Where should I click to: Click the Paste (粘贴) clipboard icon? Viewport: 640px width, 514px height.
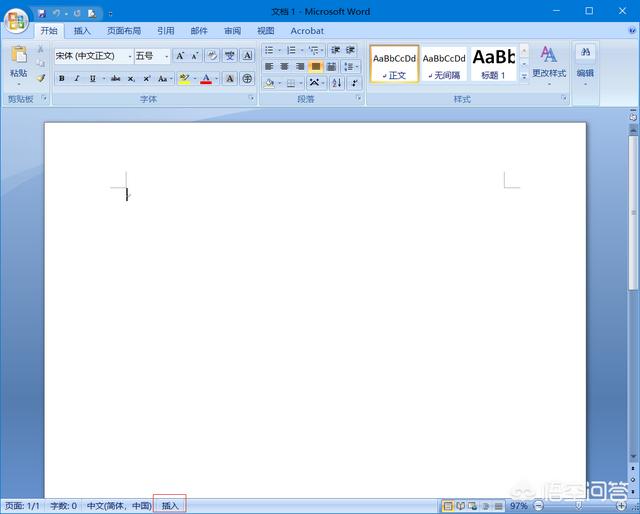[19, 55]
